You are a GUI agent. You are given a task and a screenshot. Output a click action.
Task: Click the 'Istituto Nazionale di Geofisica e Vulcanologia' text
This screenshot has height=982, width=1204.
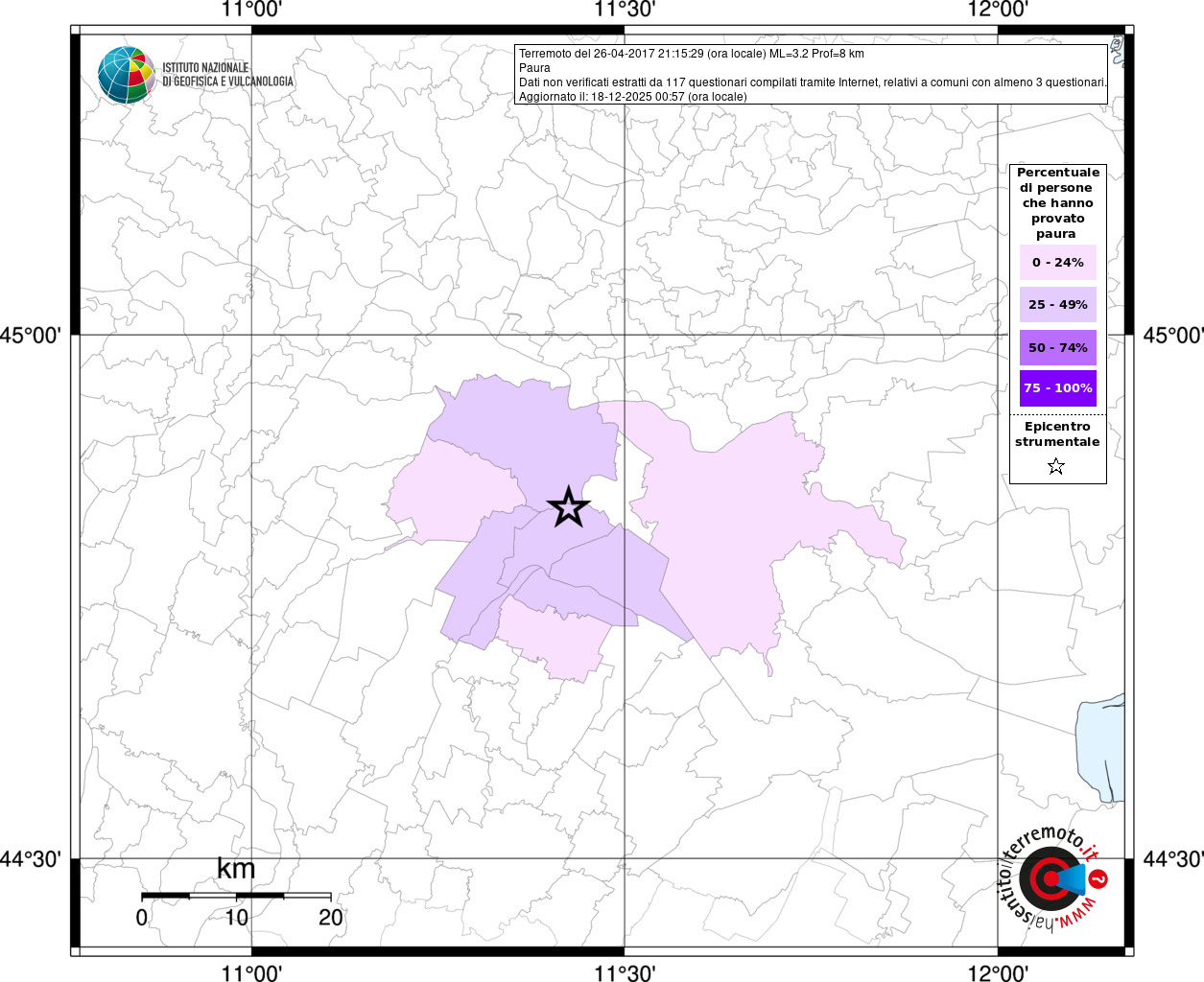228,75
